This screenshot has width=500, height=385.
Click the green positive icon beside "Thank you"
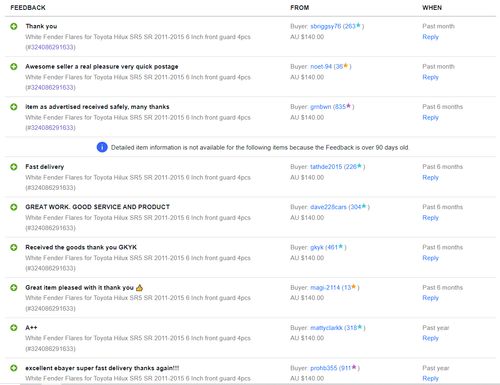14,26
